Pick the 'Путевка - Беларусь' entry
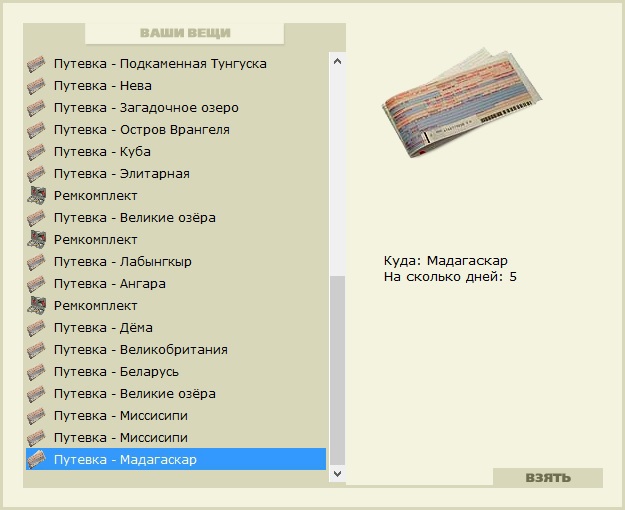 [x=176, y=372]
